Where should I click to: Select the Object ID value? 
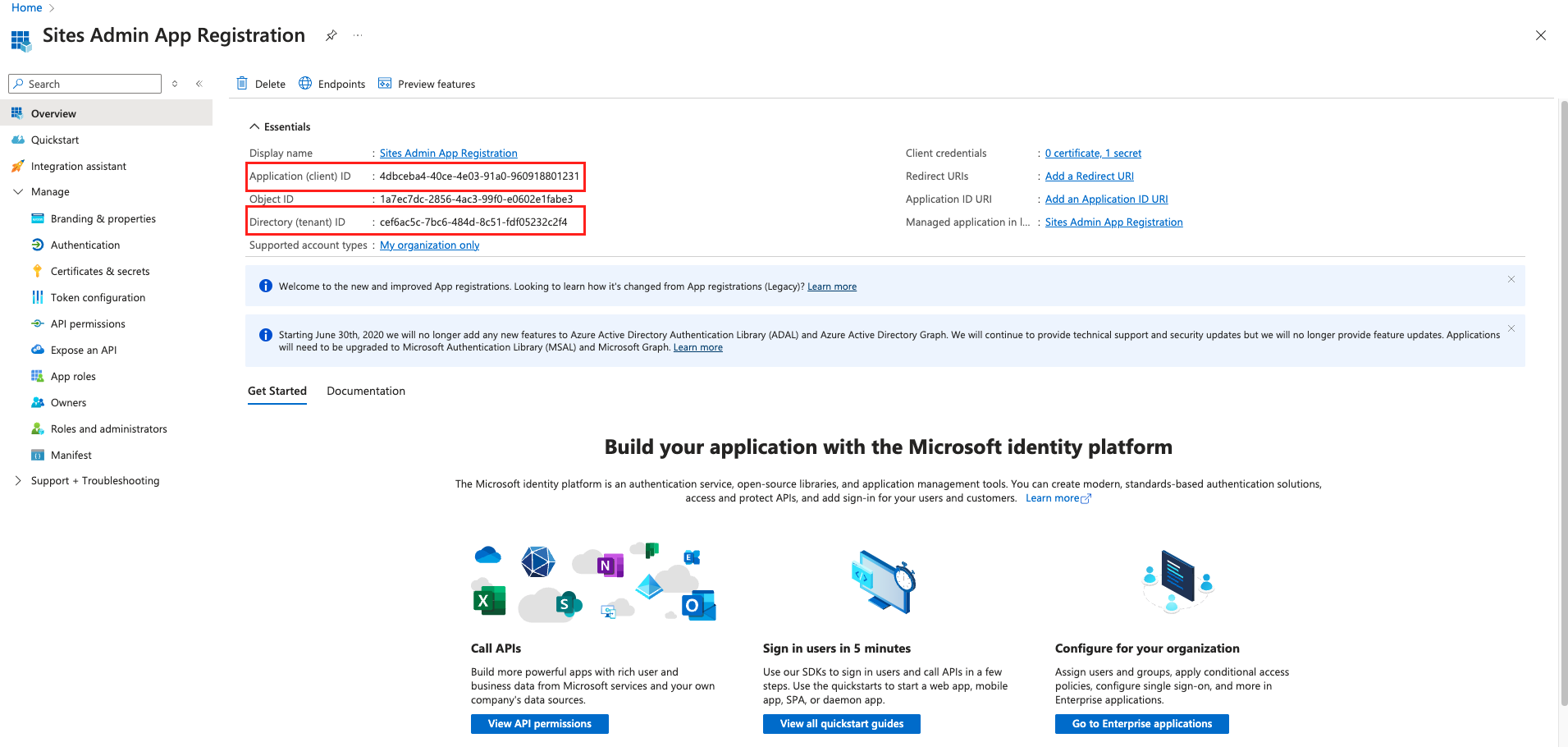pyautogui.click(x=476, y=199)
